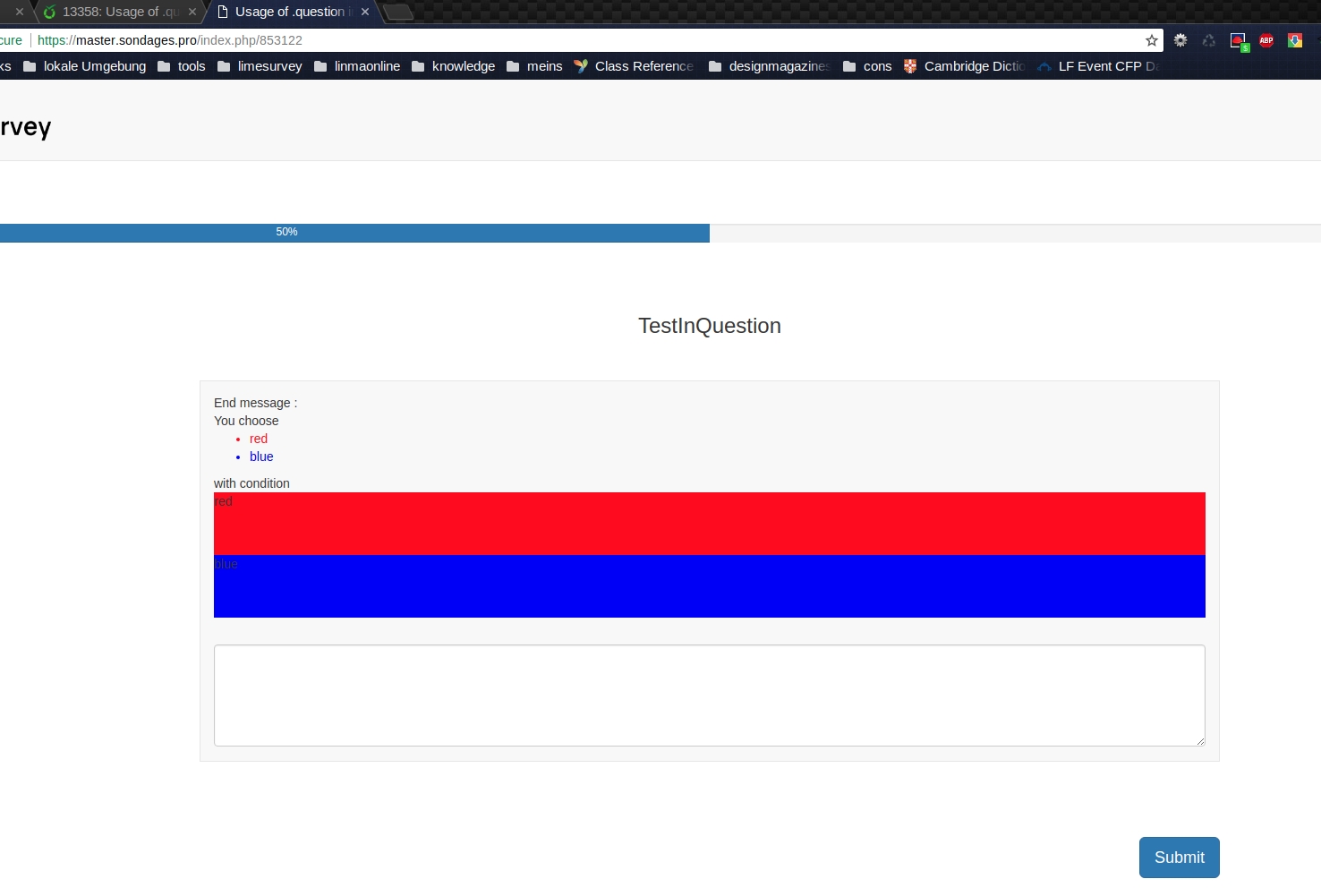Open the gear extension icon in the toolbar
The height and width of the screenshot is (896, 1321).
coord(1180,40)
